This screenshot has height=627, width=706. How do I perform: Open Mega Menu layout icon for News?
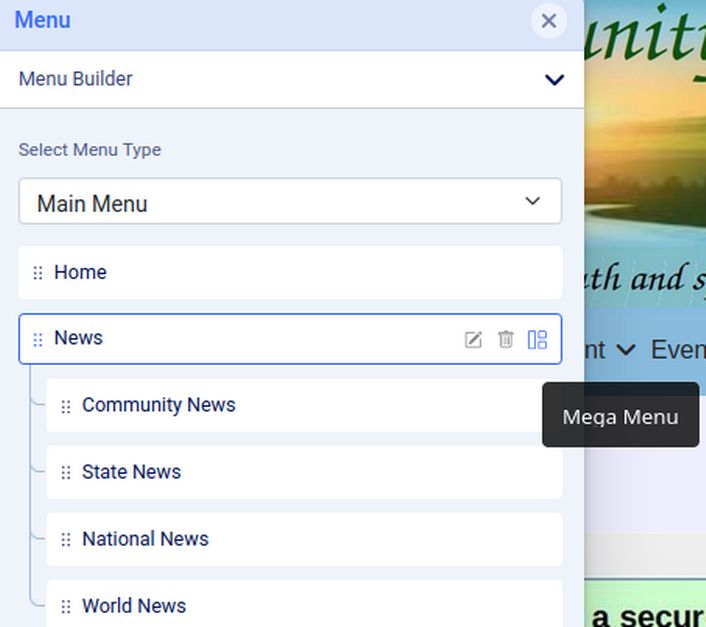click(x=537, y=340)
